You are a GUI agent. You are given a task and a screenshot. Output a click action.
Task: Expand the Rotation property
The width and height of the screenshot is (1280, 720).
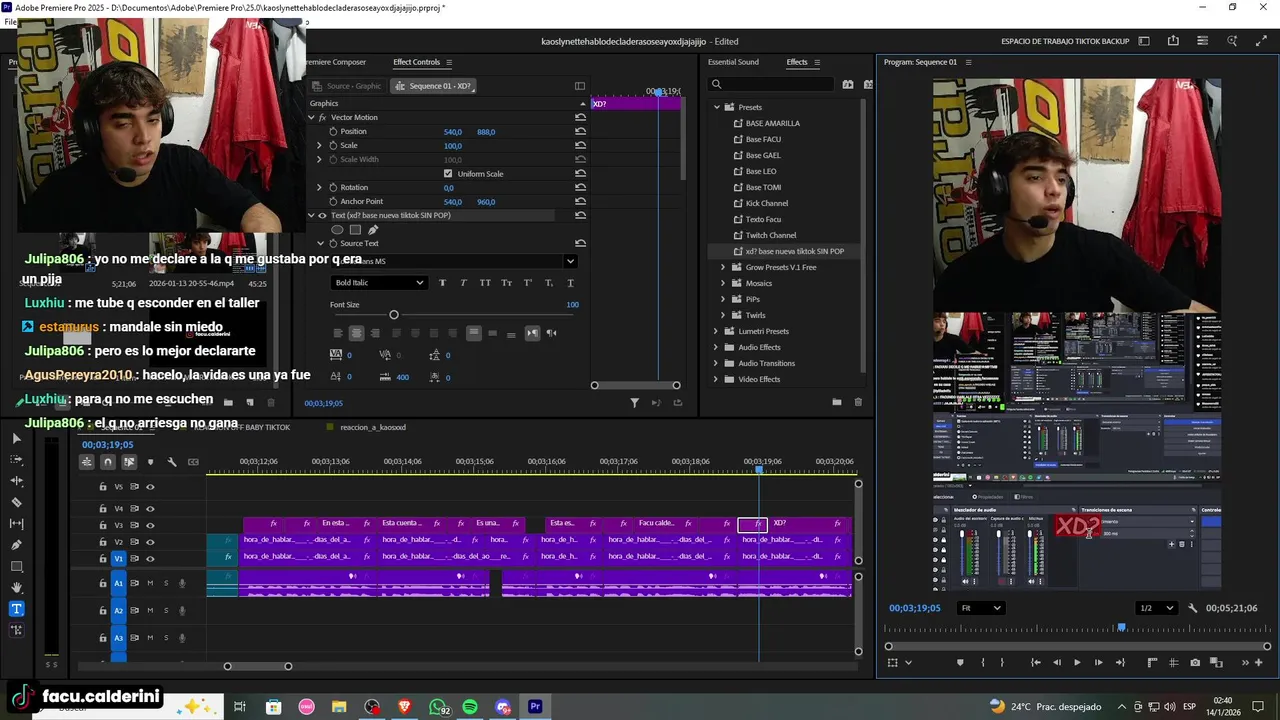point(320,187)
